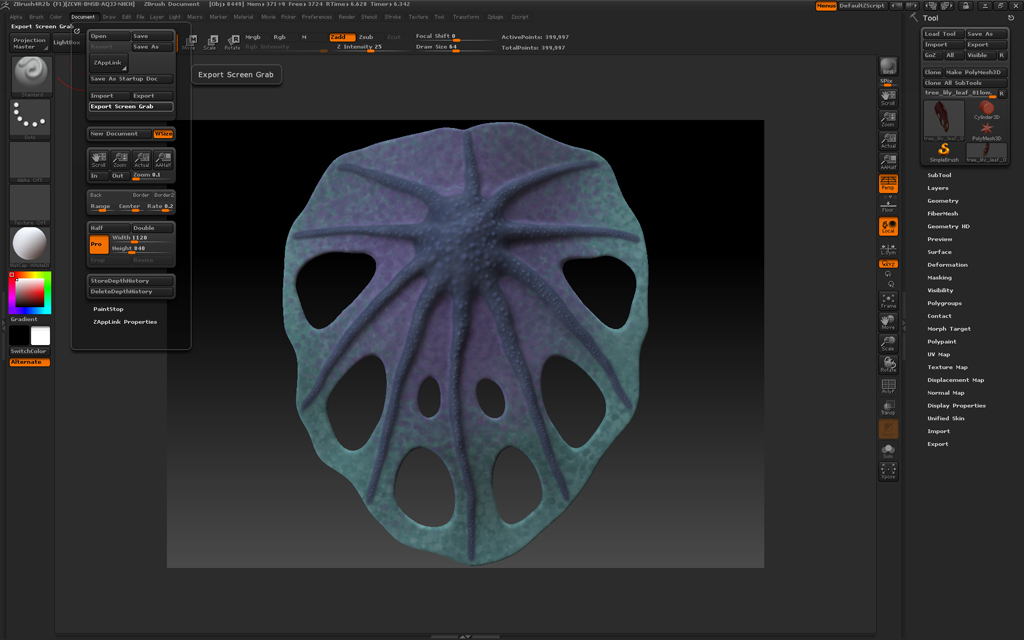Select the Standard brush thumbnail
The height and width of the screenshot is (640, 1024).
click(x=30, y=74)
